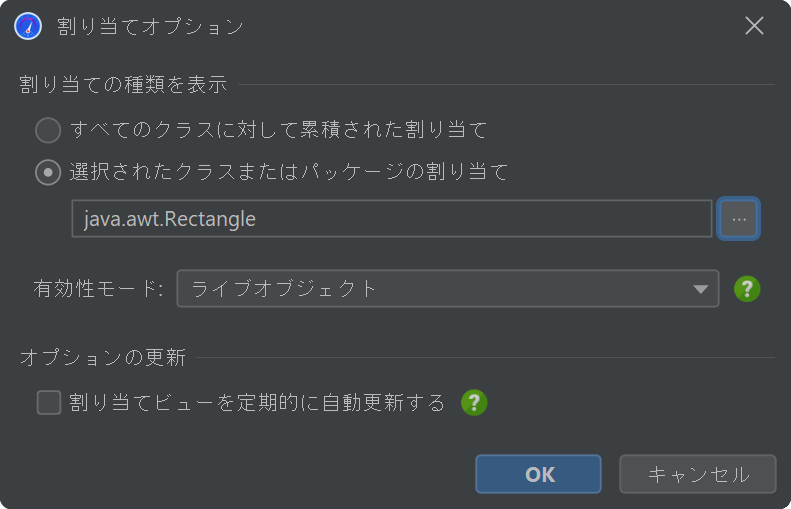Click label text 選択されたクラスまたはパッケージの割り当て
This screenshot has height=509, width=791.
coord(289,173)
